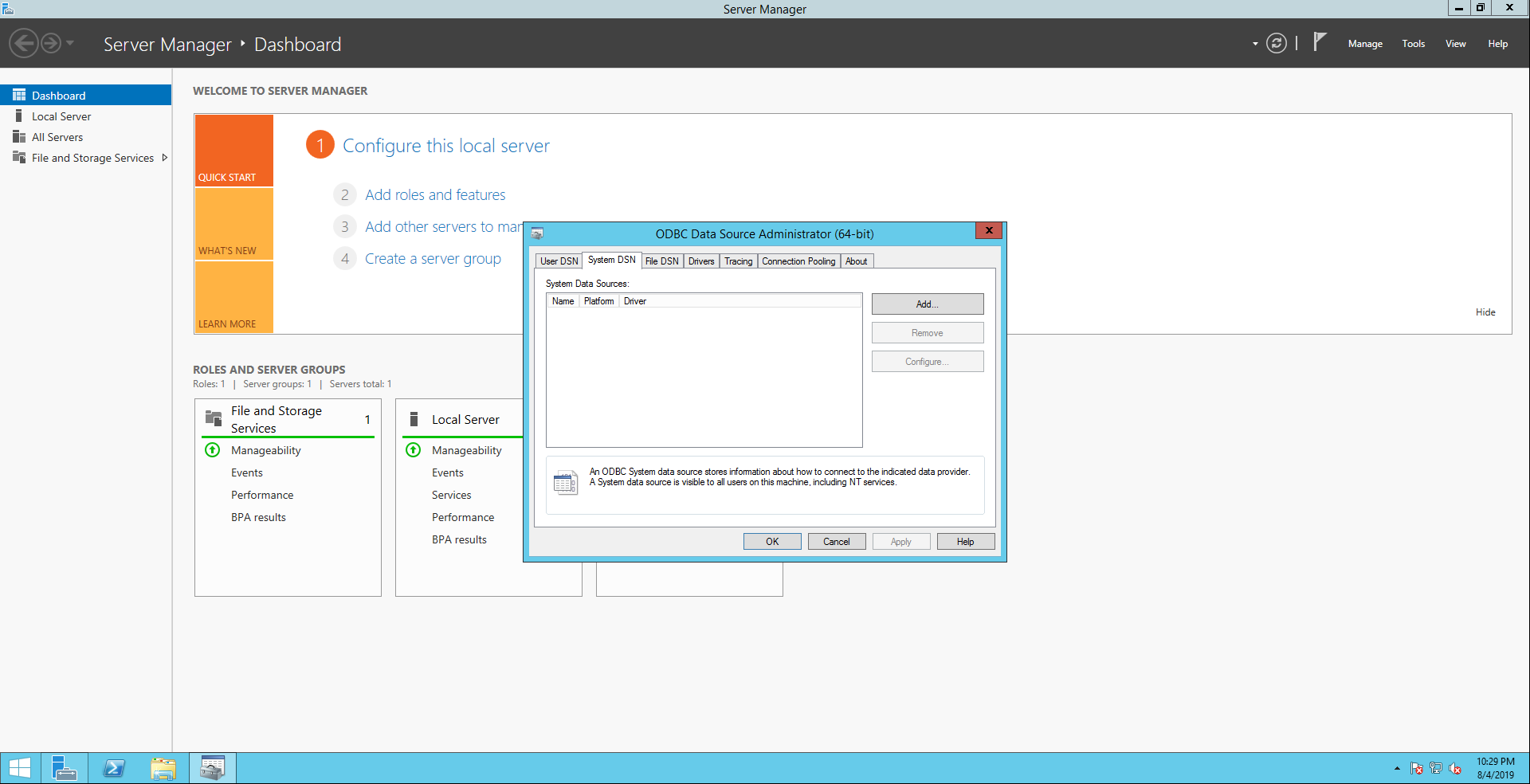This screenshot has width=1530, height=784.
Task: Click the Name column header
Action: pyautogui.click(x=563, y=301)
